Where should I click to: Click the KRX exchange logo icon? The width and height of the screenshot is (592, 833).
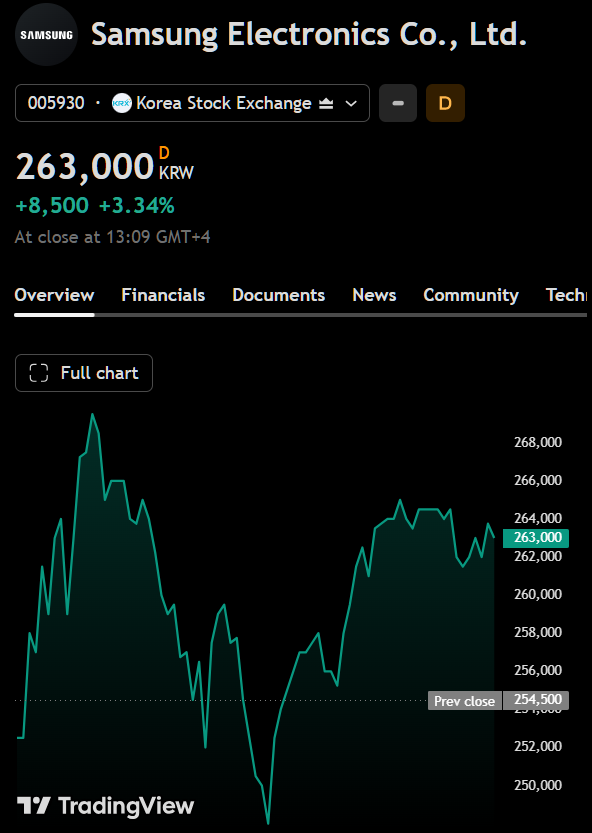point(122,103)
